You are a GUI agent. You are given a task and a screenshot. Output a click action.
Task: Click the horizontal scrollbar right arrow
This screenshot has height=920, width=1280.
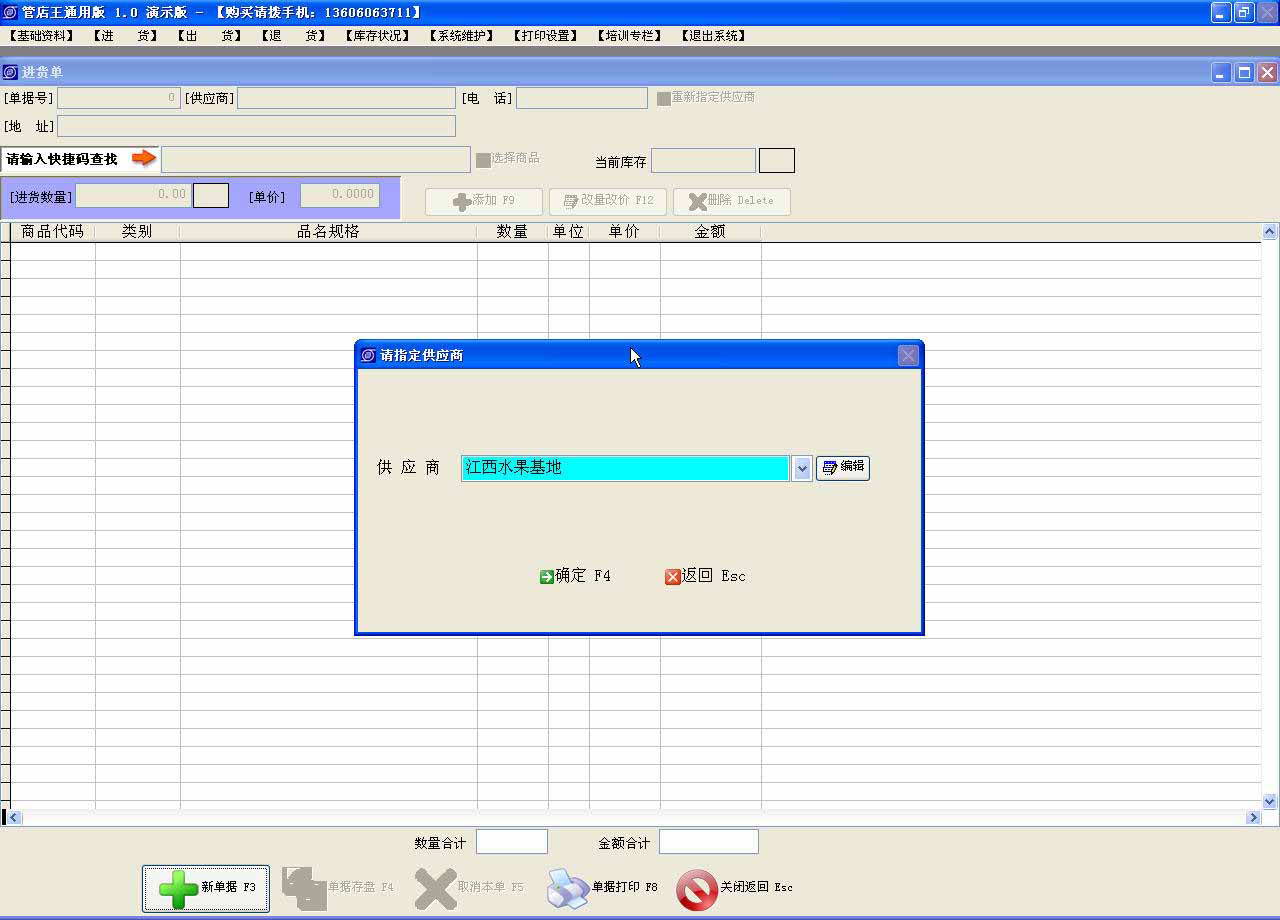1253,818
